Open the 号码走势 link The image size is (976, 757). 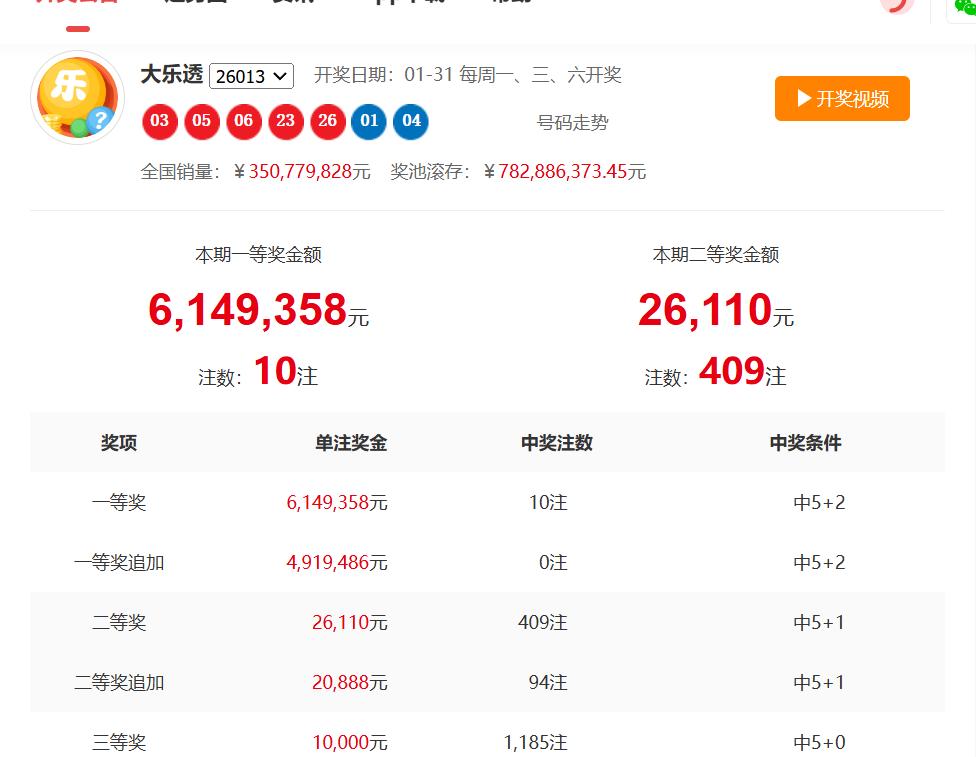[575, 122]
